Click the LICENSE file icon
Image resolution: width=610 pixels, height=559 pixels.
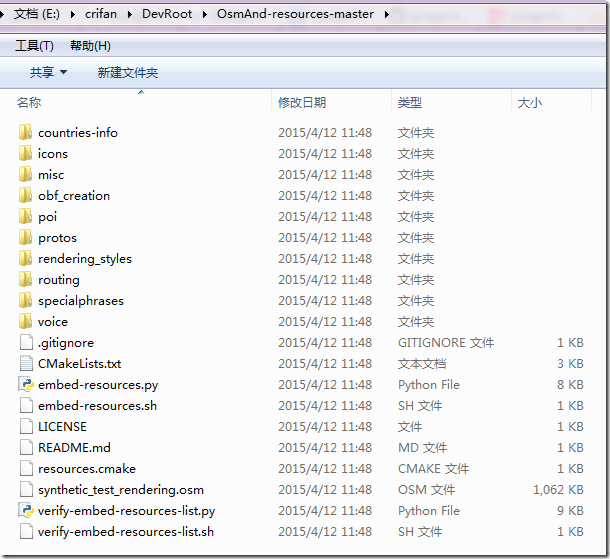tap(26, 426)
